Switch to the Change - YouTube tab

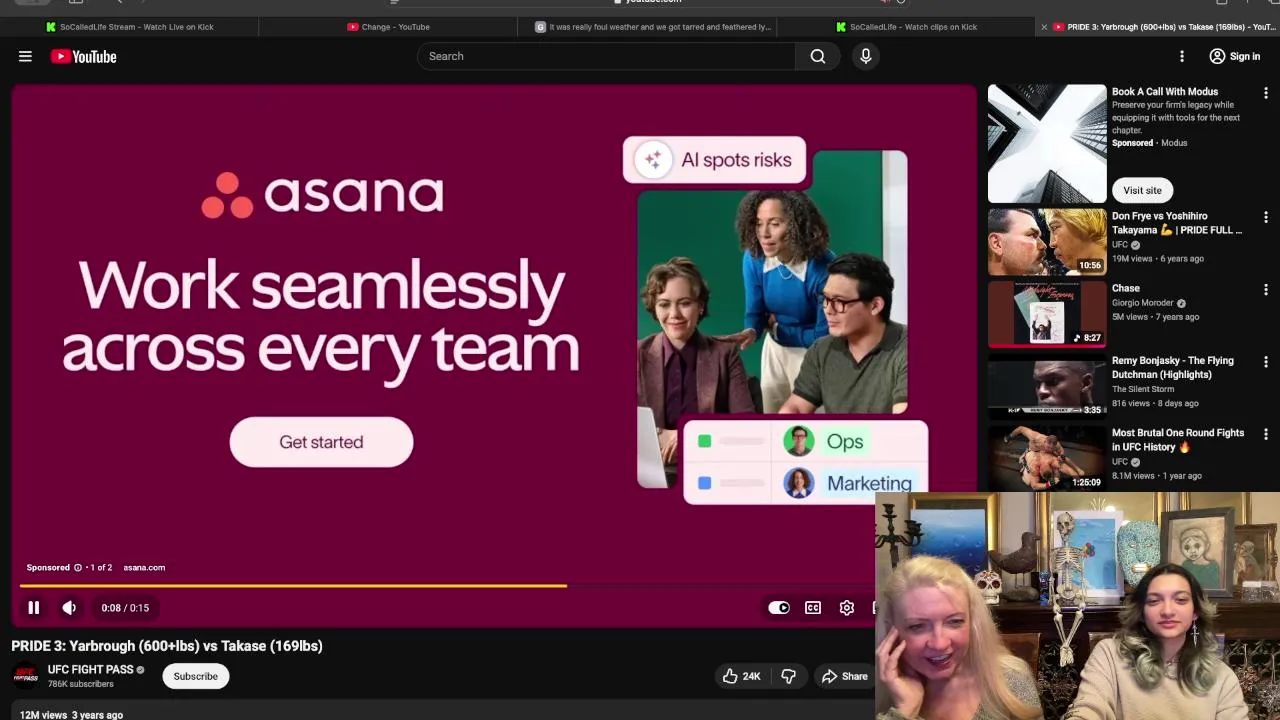tap(388, 27)
